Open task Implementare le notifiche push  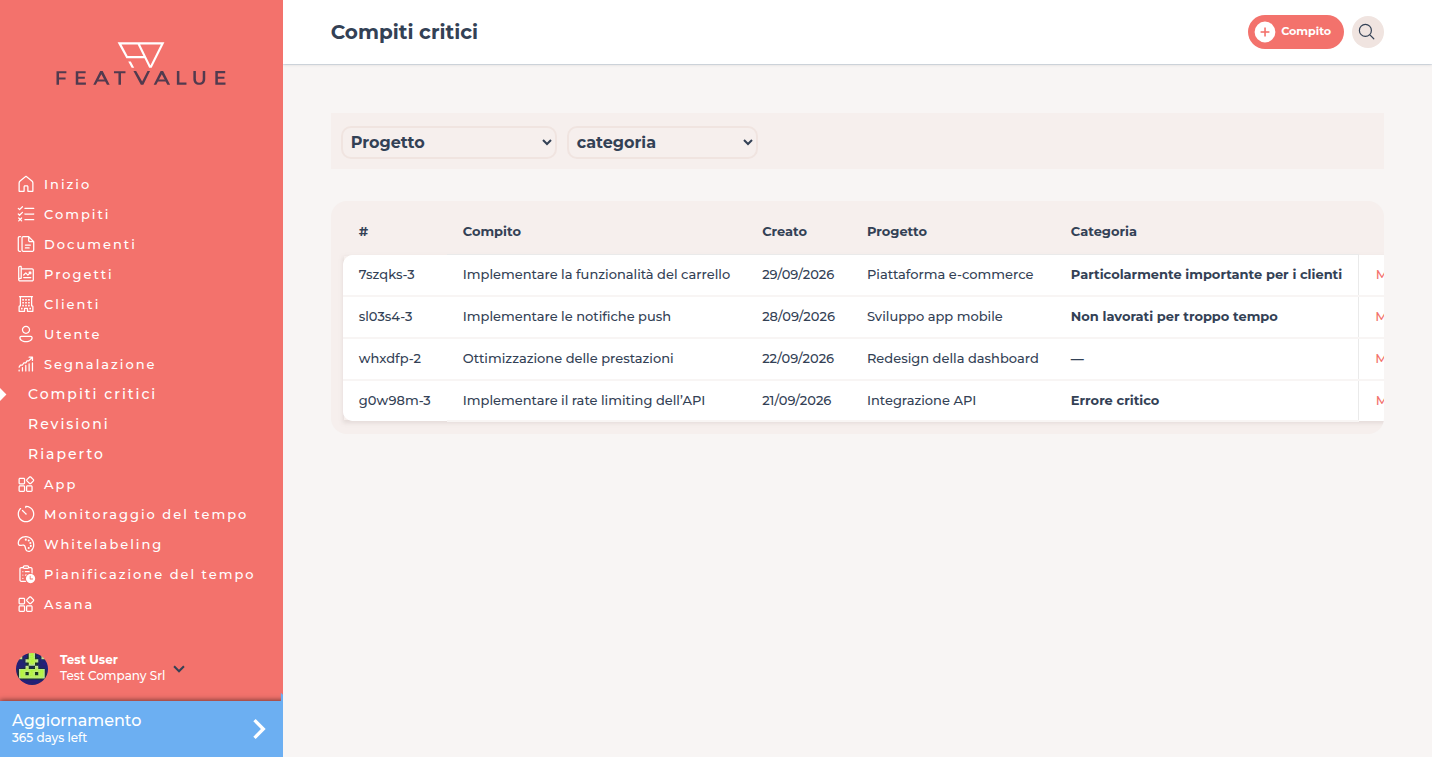566,316
